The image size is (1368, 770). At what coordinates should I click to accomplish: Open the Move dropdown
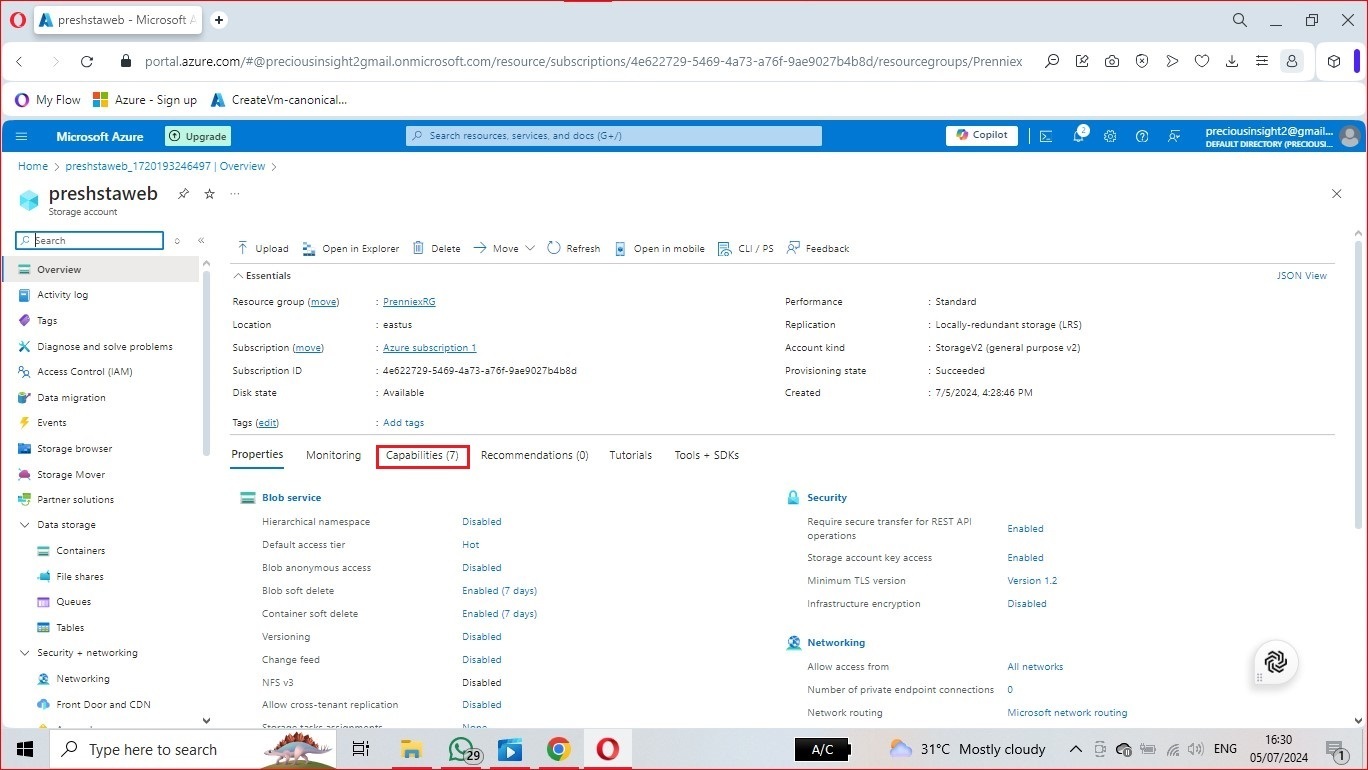[504, 248]
